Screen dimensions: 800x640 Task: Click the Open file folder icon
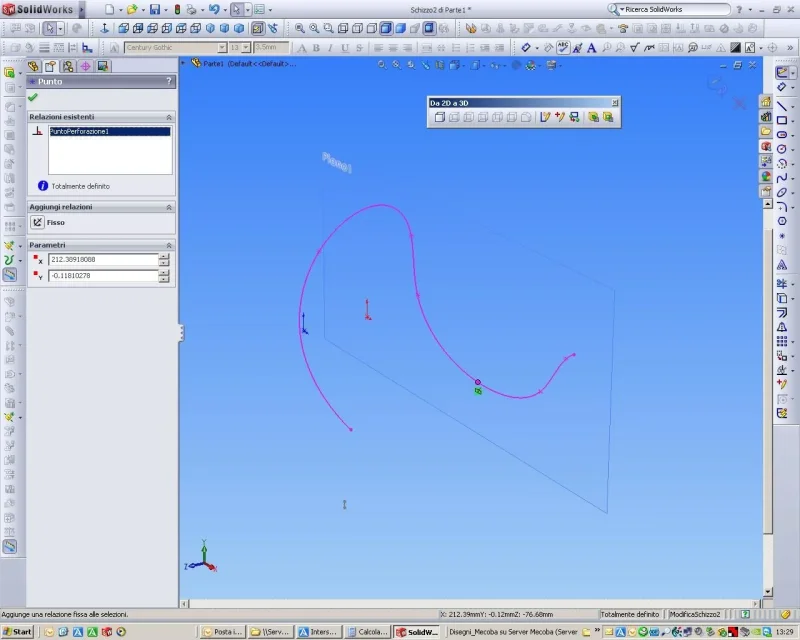(x=132, y=9)
